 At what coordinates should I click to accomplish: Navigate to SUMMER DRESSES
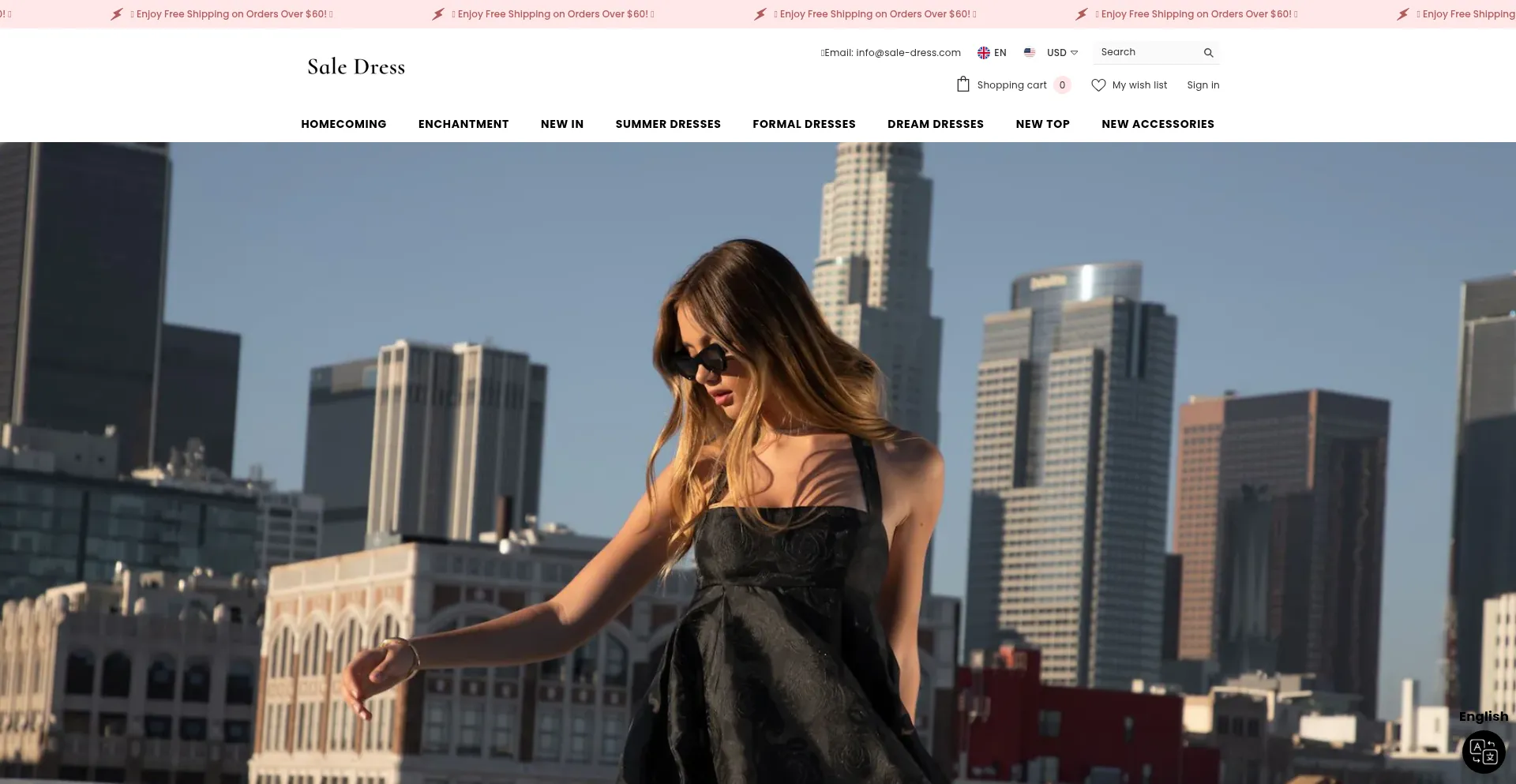pyautogui.click(x=668, y=124)
